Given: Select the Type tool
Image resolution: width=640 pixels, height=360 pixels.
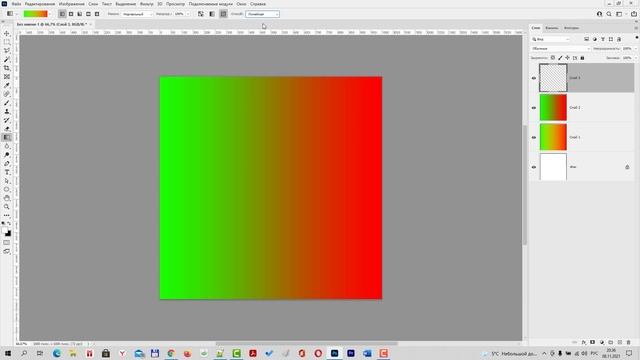Looking at the screenshot, I should pos(7,172).
